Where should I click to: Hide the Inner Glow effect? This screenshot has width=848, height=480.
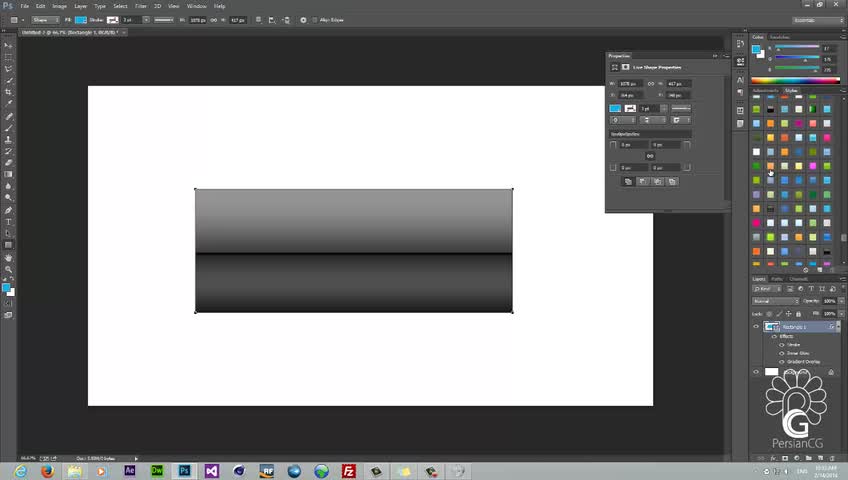(781, 353)
